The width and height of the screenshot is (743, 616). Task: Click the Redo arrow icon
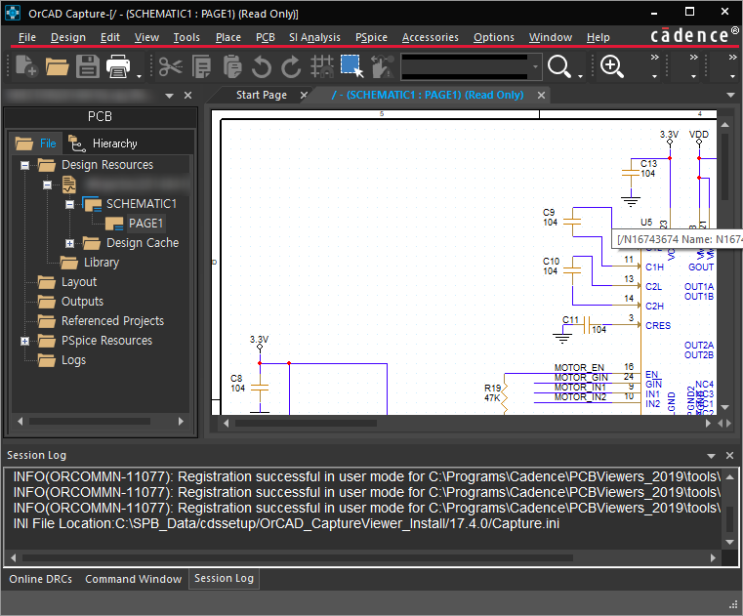[291, 67]
